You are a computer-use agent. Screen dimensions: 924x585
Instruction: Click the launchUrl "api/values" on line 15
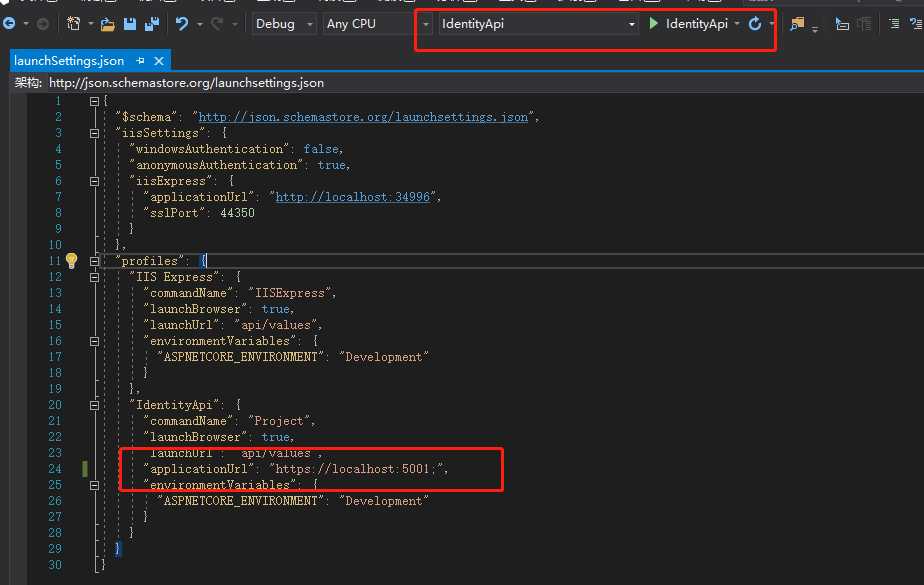[276, 325]
